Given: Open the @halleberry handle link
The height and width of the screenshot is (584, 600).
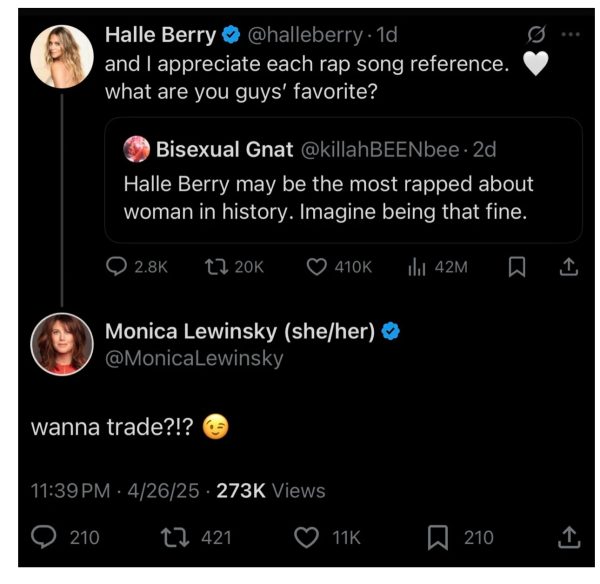Looking at the screenshot, I should click(x=304, y=34).
